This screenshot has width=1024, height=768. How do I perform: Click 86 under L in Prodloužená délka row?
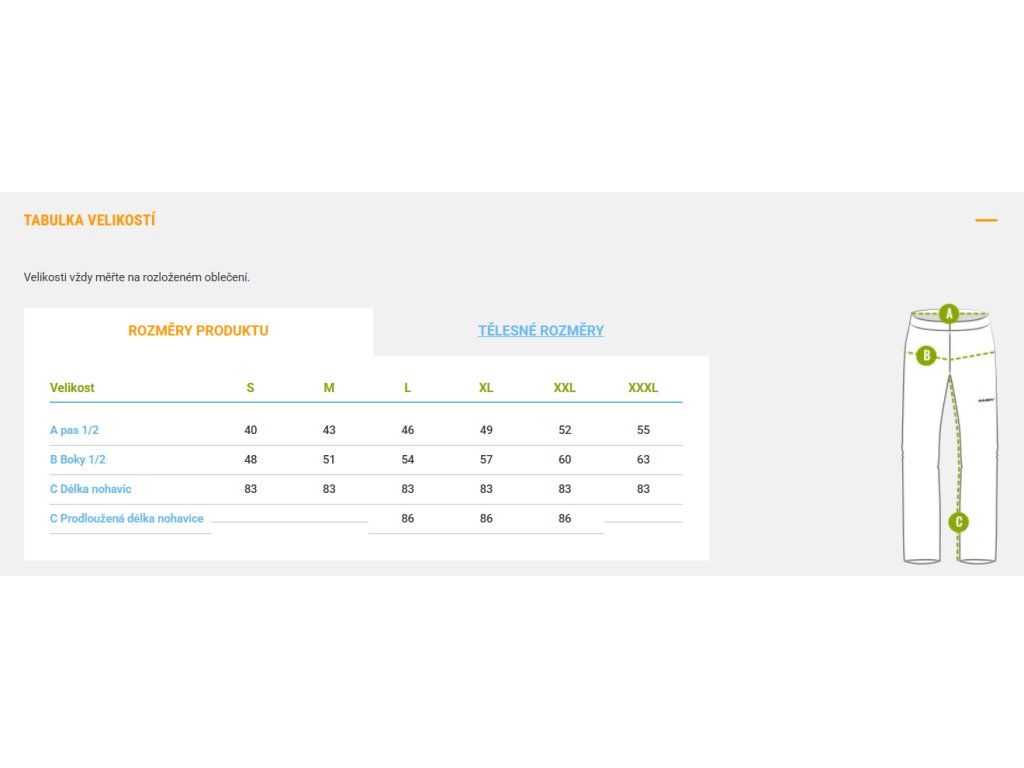point(408,519)
